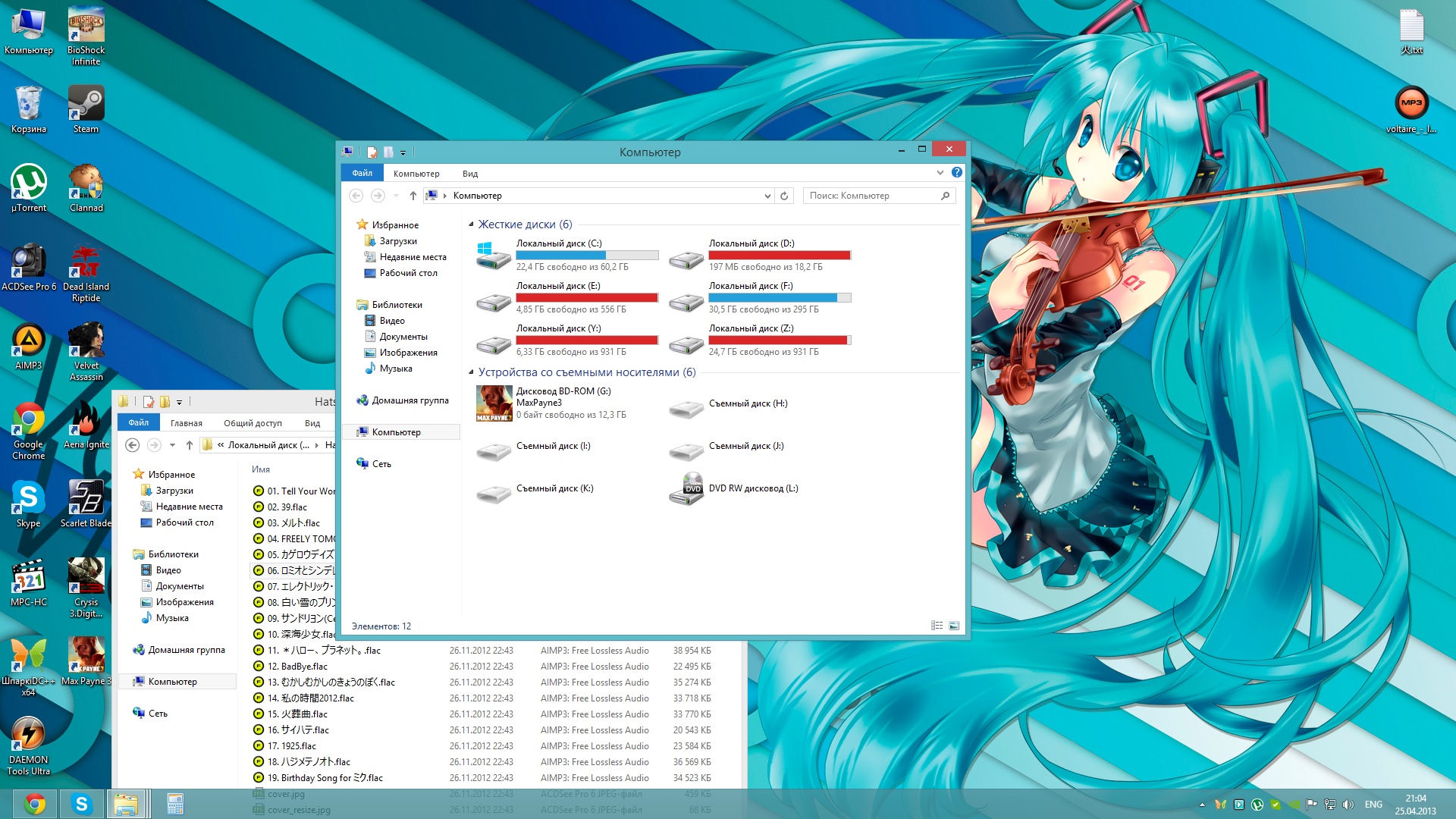Expand the ribbon with the chevron

940,172
